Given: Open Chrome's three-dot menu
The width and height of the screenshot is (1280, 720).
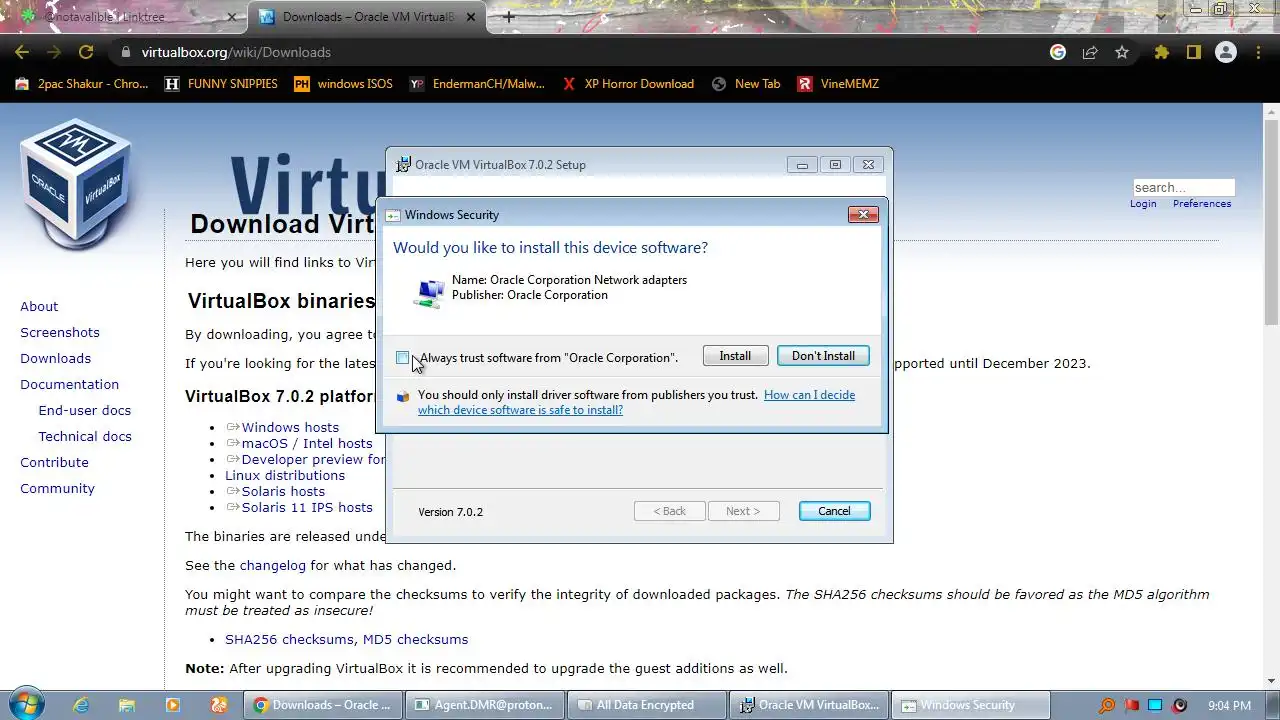Looking at the screenshot, I should coord(1257,52).
